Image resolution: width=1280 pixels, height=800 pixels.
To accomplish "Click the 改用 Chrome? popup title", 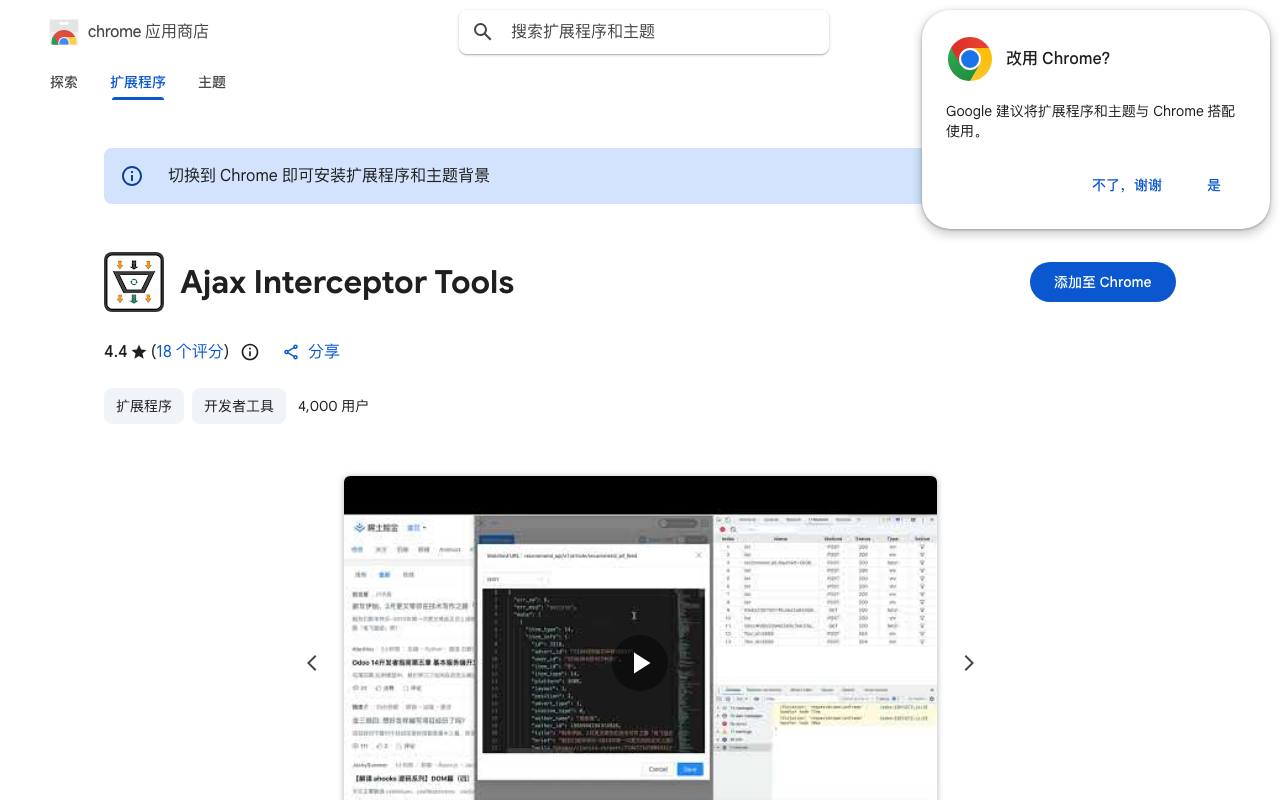I will (1058, 59).
